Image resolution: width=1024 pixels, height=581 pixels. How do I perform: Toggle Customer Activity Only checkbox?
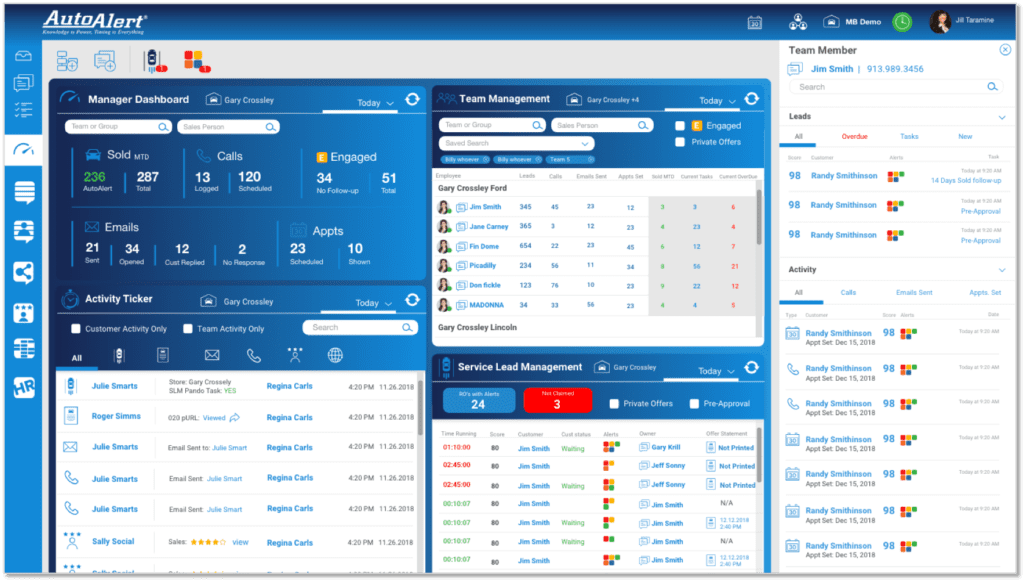click(76, 329)
